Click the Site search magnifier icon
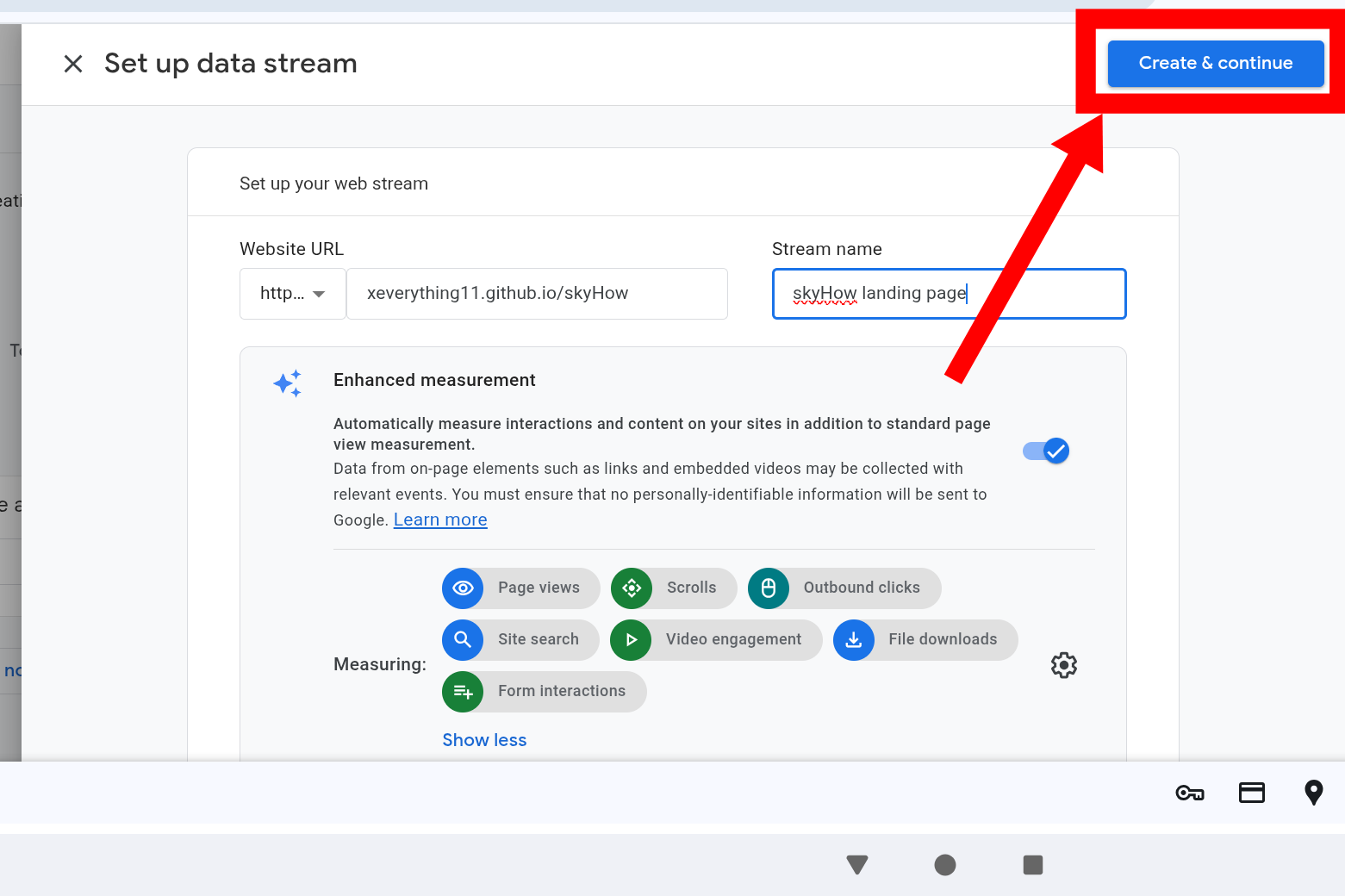Image resolution: width=1345 pixels, height=896 pixels. (463, 640)
